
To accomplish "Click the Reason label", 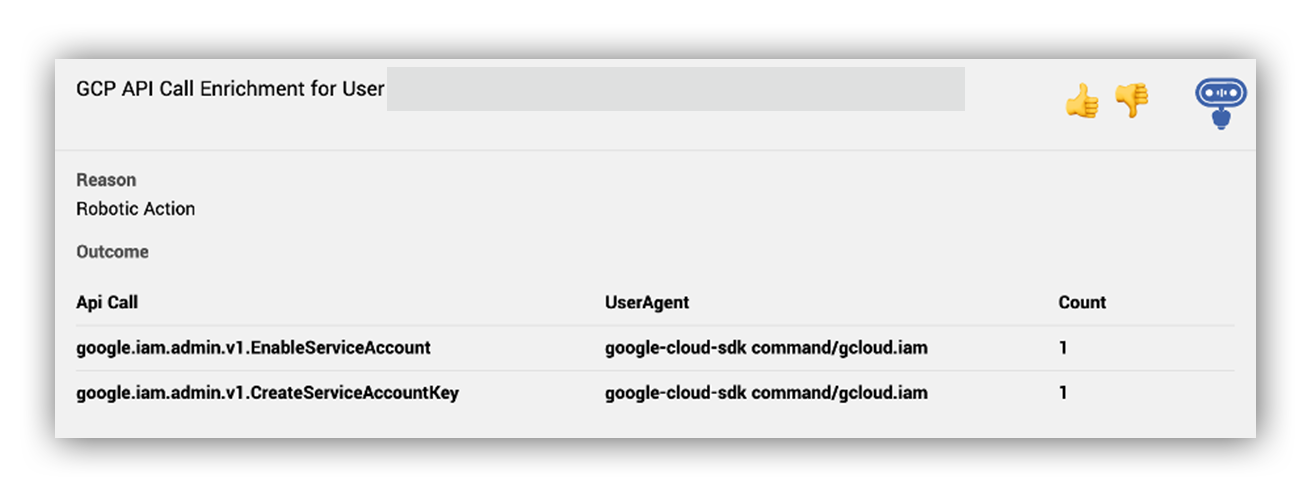I will (x=106, y=180).
